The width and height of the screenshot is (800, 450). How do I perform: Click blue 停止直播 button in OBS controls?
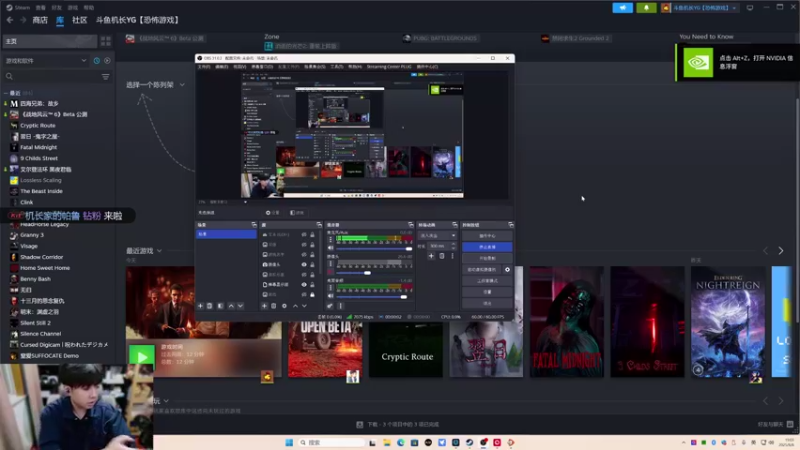(487, 247)
